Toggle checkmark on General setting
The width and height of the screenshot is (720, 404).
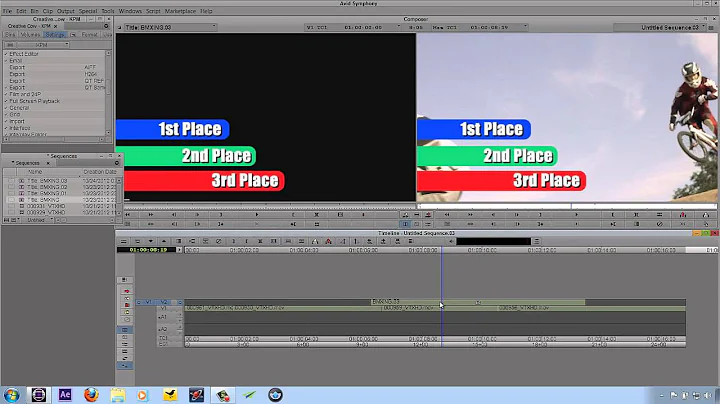coord(6,108)
